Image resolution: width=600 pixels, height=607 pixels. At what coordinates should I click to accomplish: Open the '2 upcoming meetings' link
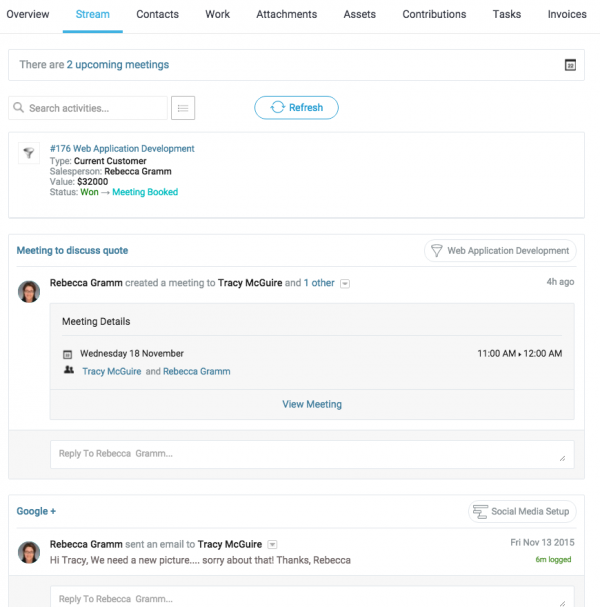point(118,65)
